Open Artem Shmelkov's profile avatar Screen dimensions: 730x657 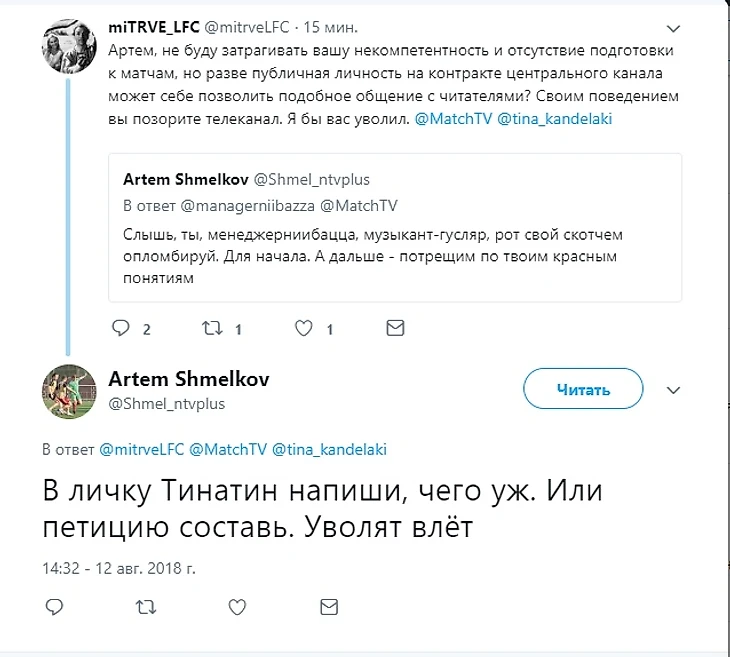pyautogui.click(x=69, y=390)
